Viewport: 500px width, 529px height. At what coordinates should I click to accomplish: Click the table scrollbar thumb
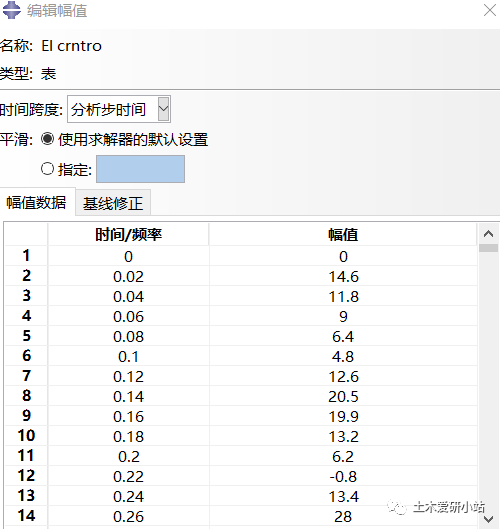tap(488, 248)
